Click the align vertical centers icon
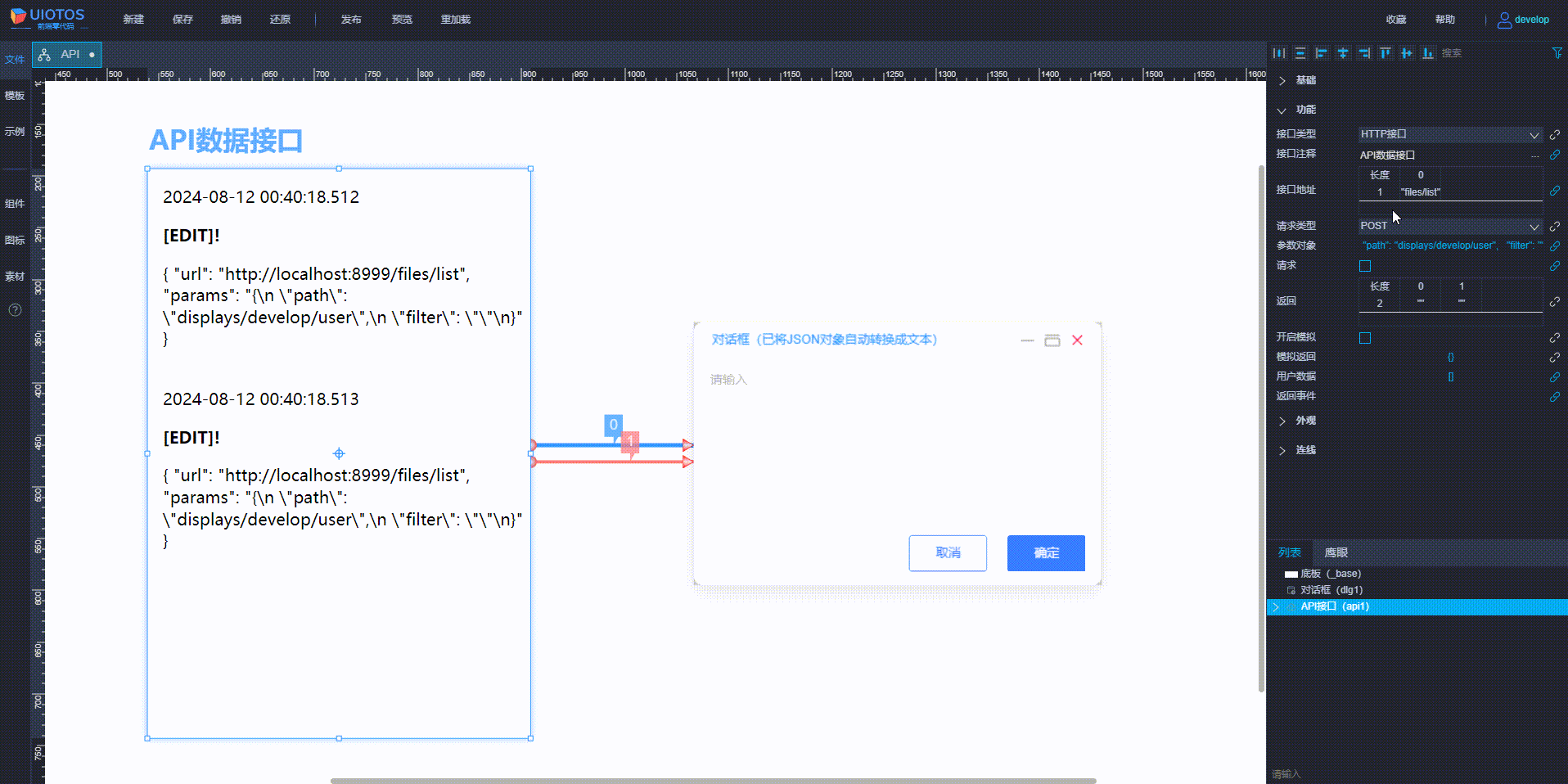Screen dimensions: 1568x784 [1407, 53]
